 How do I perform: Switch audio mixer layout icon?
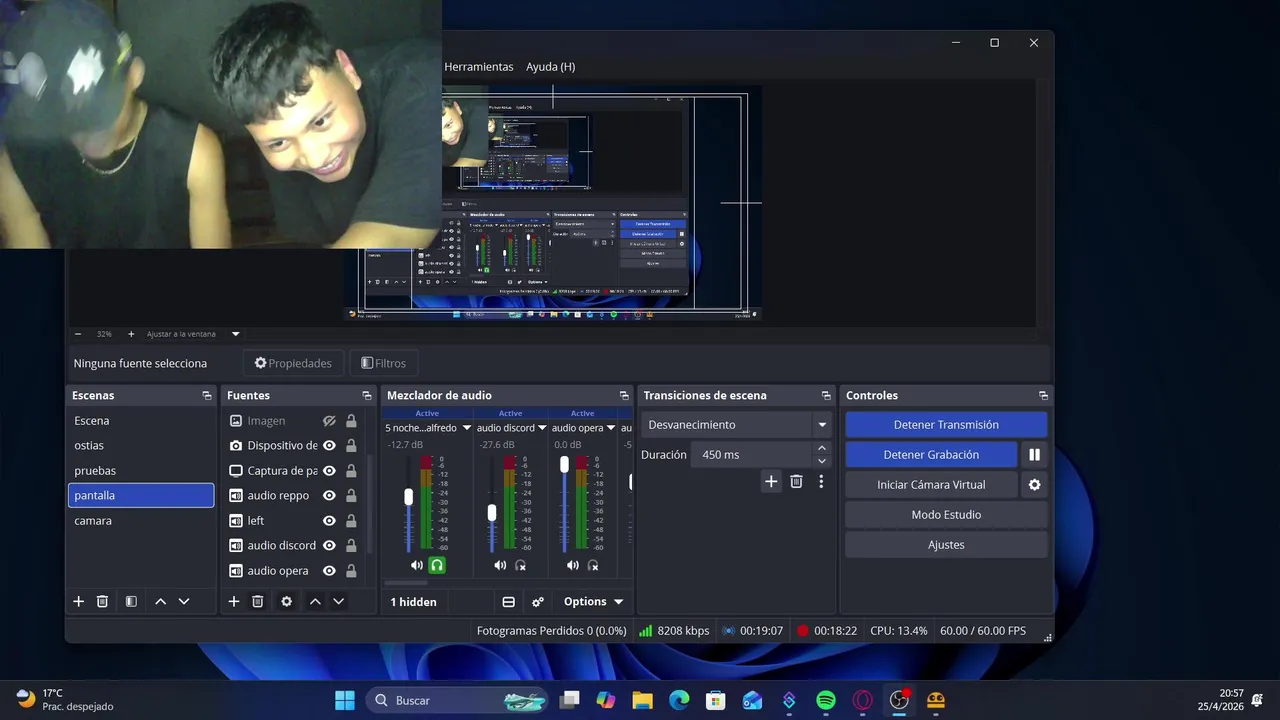tap(508, 601)
